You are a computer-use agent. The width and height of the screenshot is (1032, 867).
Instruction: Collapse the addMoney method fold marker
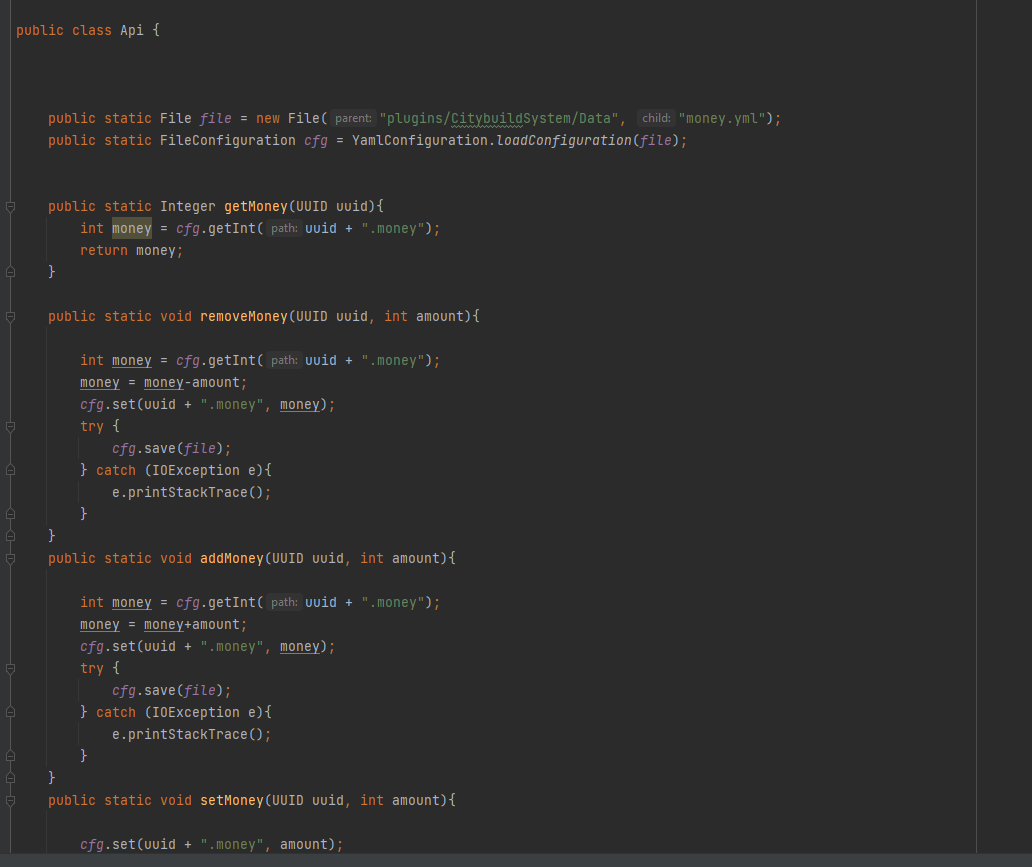click(10, 559)
